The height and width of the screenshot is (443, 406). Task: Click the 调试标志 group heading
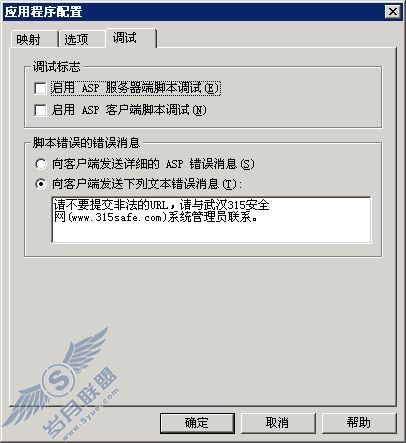[57, 67]
